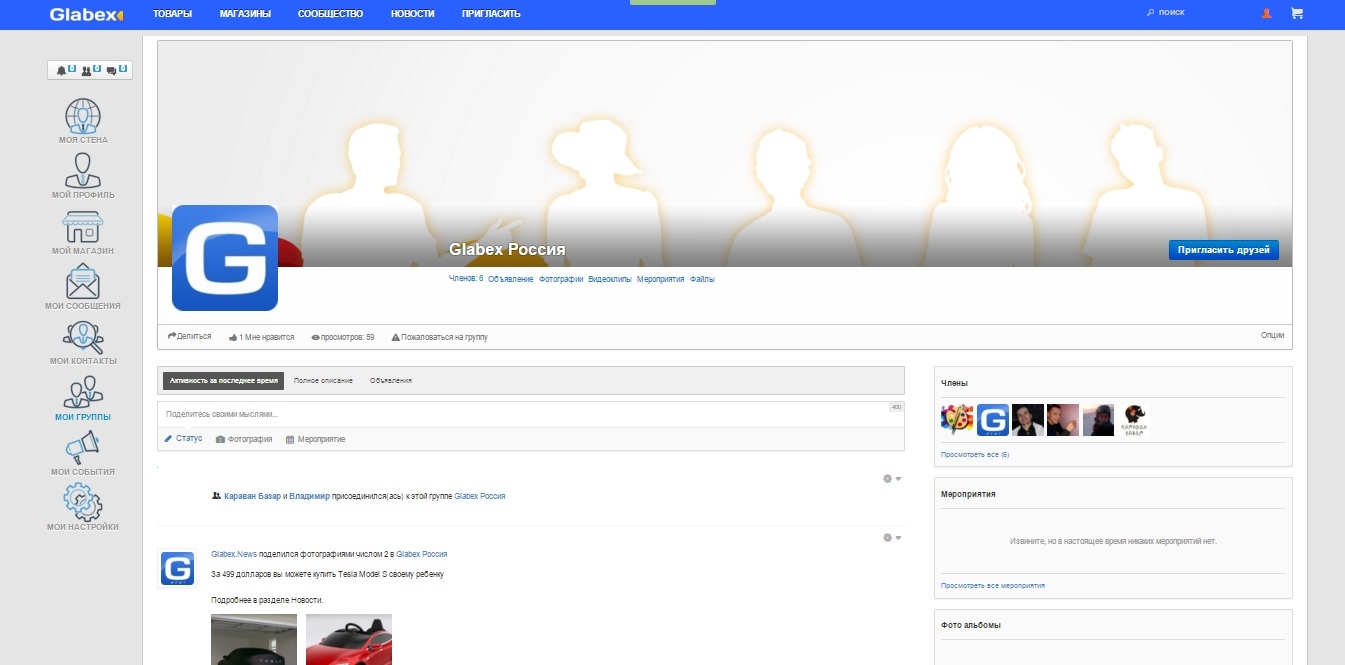Click the просмотров: 59 views counter
This screenshot has width=1345, height=665.
pos(343,337)
